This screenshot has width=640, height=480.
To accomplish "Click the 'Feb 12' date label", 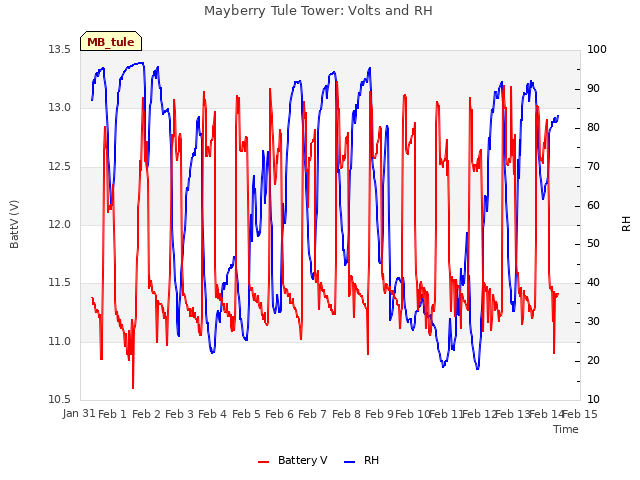I will click(480, 414).
